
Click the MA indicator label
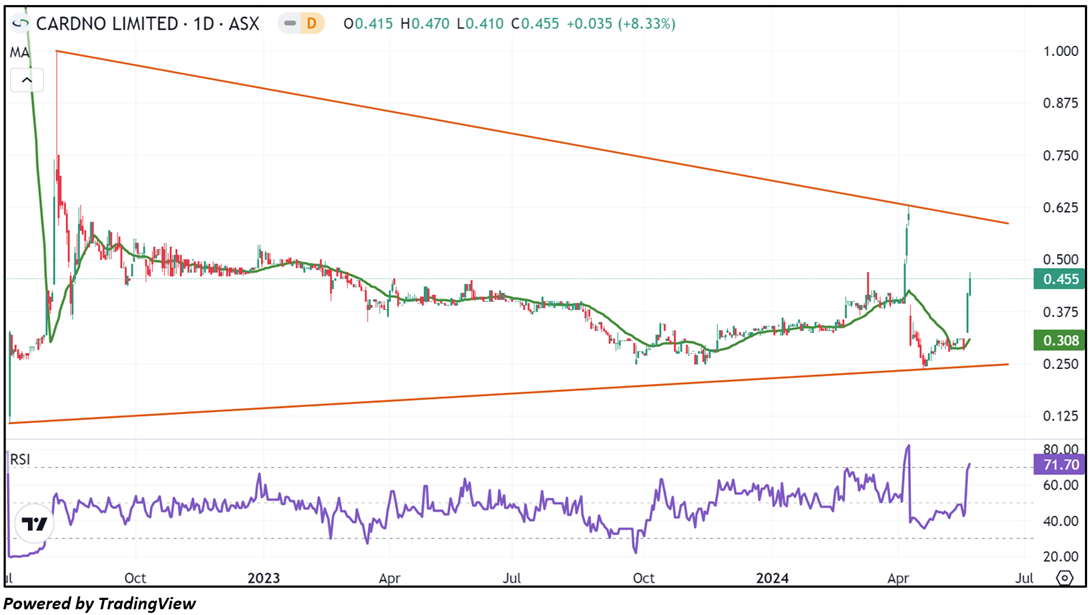(19, 53)
